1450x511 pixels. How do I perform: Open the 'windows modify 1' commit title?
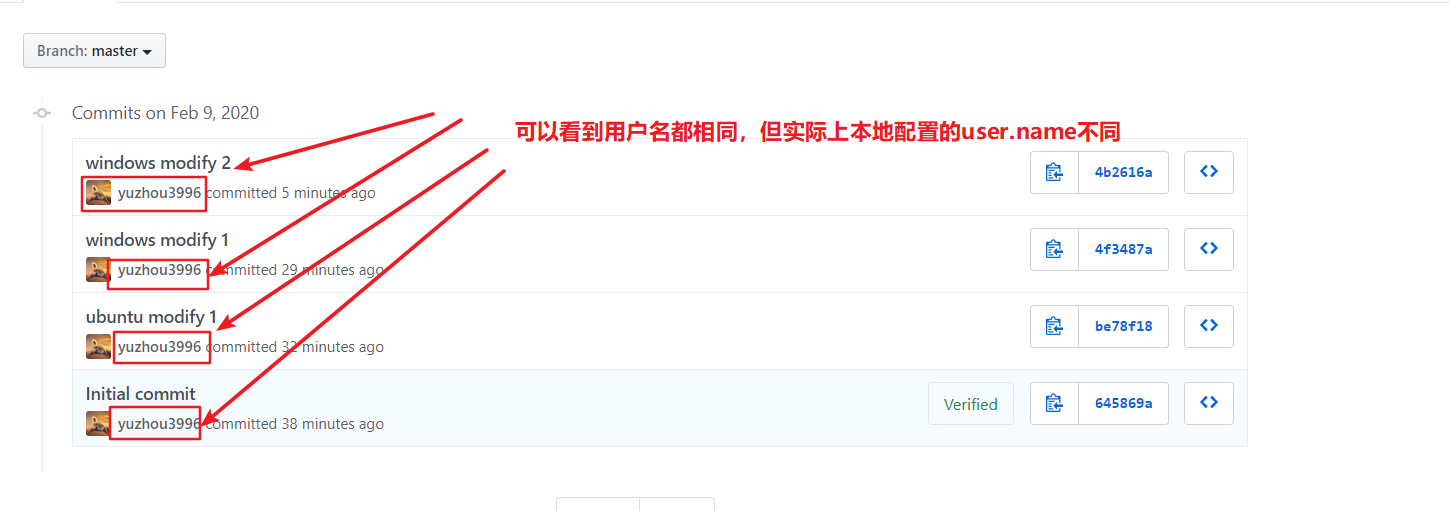(x=157, y=240)
